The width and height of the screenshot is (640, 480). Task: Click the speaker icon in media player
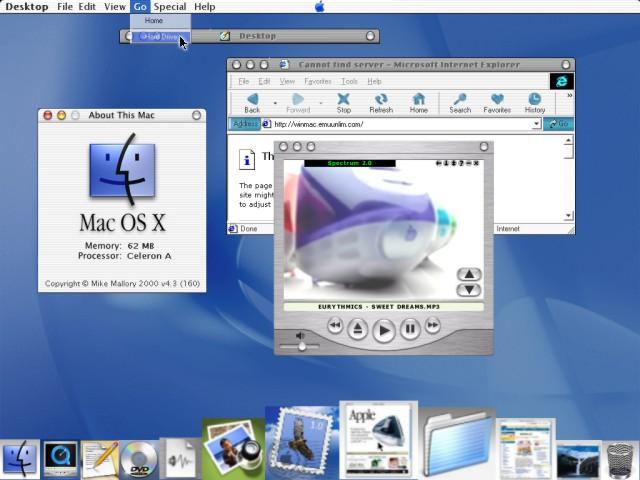(300, 336)
